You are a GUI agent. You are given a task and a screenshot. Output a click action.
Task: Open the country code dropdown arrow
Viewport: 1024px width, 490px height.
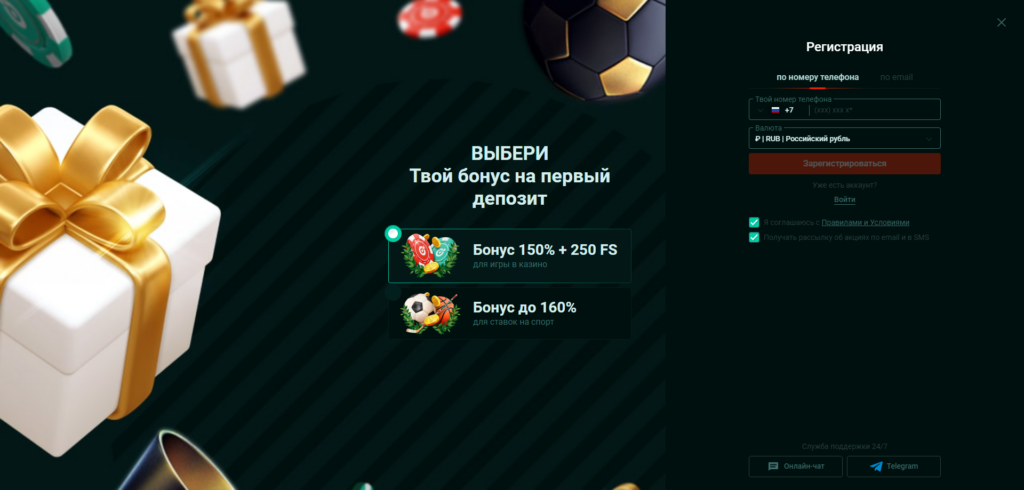761,110
